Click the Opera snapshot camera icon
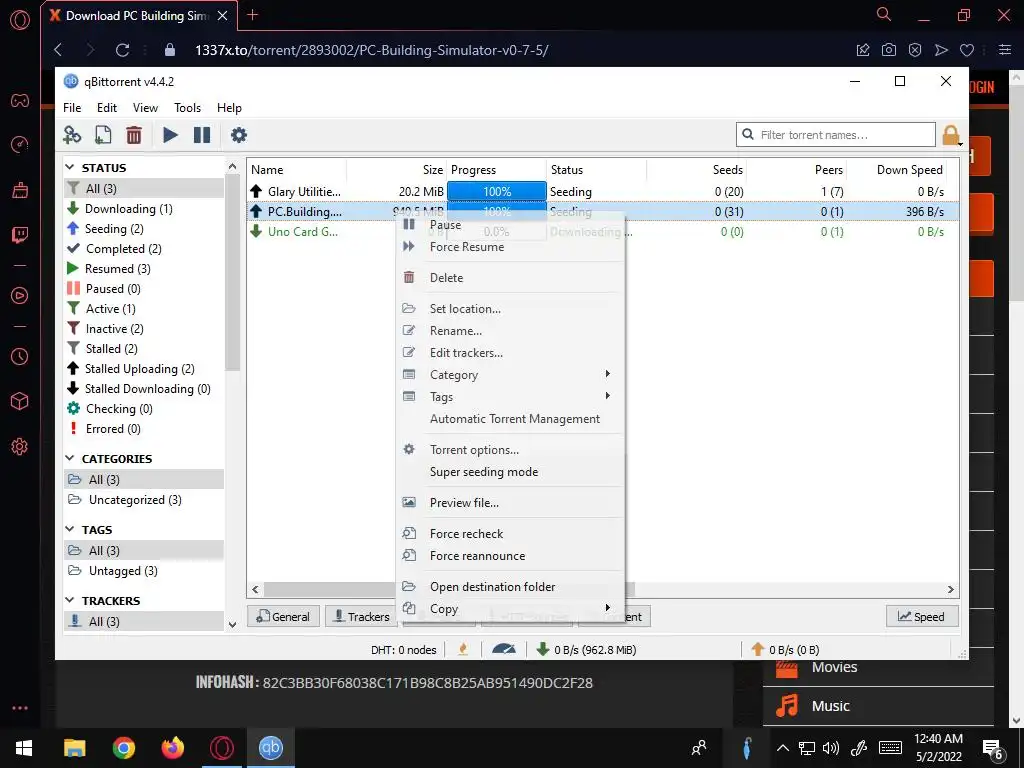The image size is (1024, 768). tap(889, 50)
